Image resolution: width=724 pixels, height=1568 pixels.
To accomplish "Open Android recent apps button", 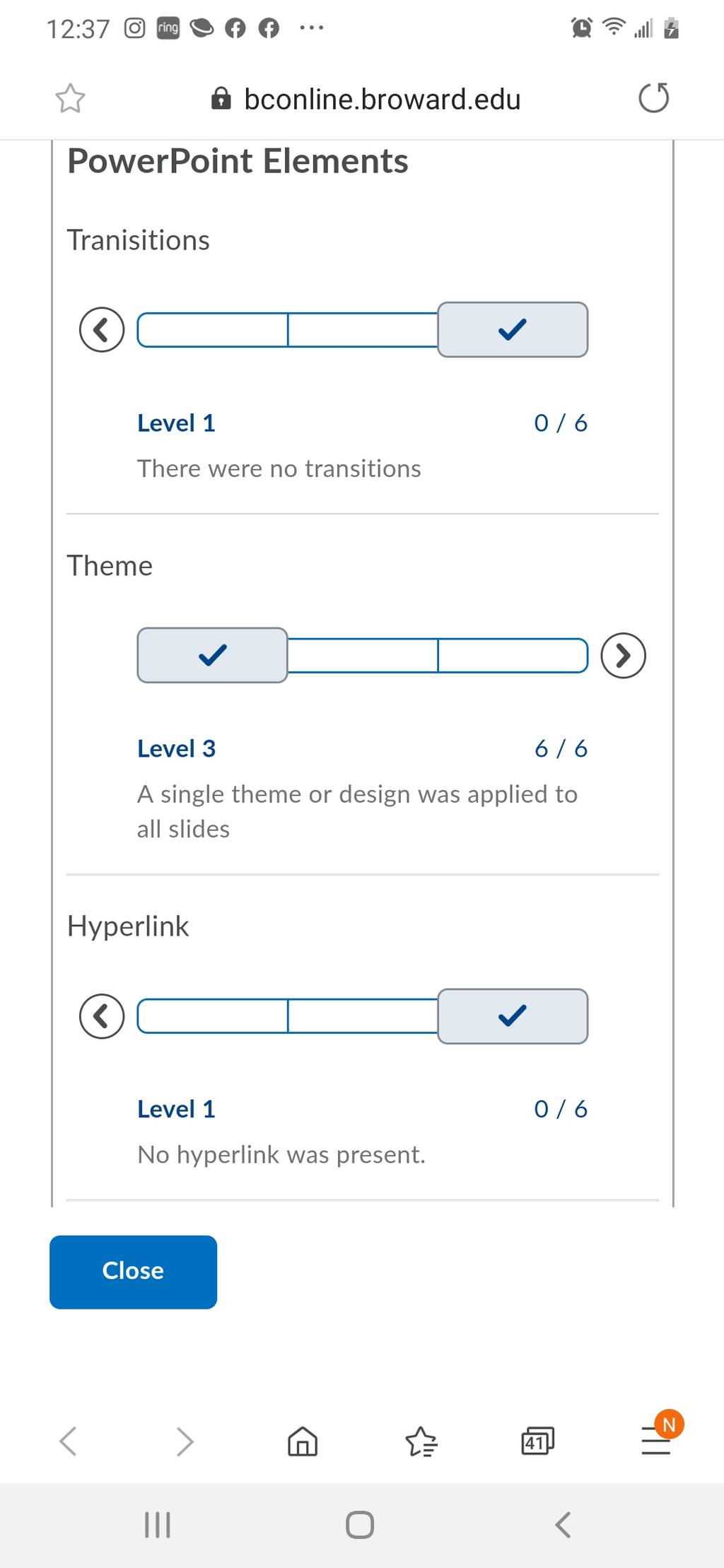I will coord(157,1524).
